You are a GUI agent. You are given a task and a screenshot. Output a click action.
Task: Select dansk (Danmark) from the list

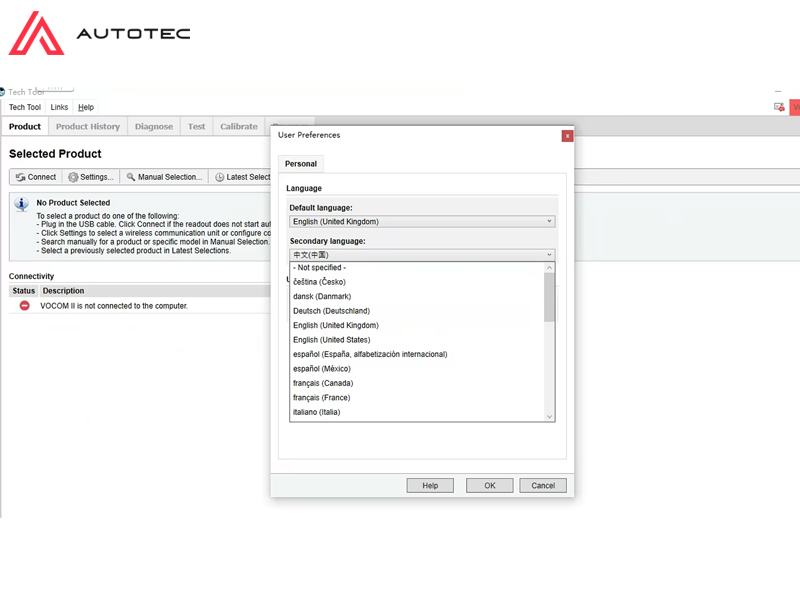(x=417, y=296)
